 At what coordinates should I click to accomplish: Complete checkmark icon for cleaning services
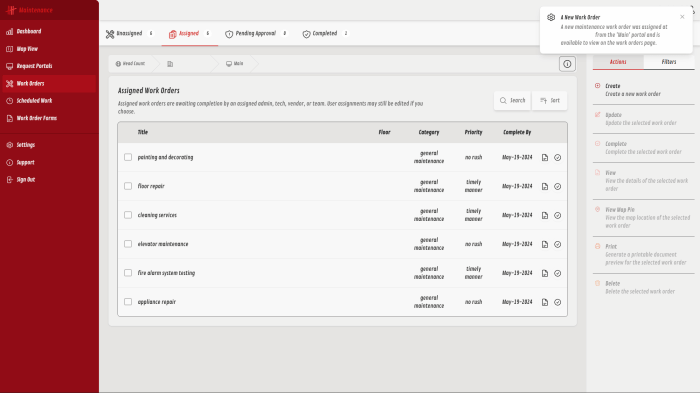pos(558,216)
